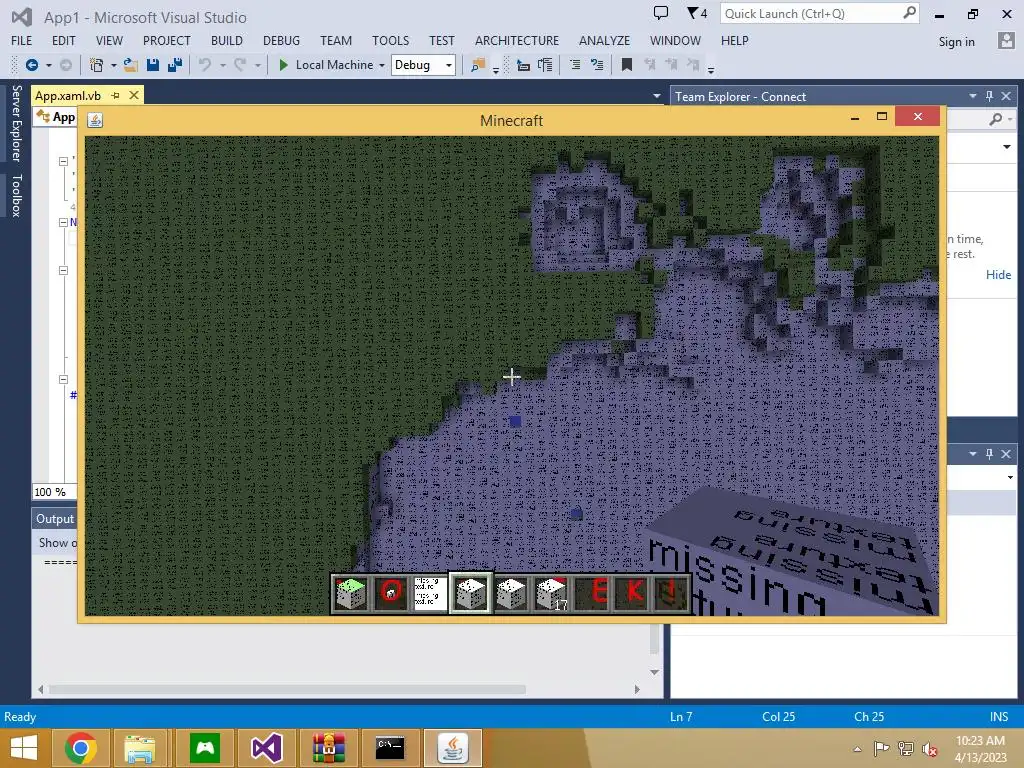Click the clear bookmarks icon
The width and height of the screenshot is (1024, 768).
(x=693, y=65)
